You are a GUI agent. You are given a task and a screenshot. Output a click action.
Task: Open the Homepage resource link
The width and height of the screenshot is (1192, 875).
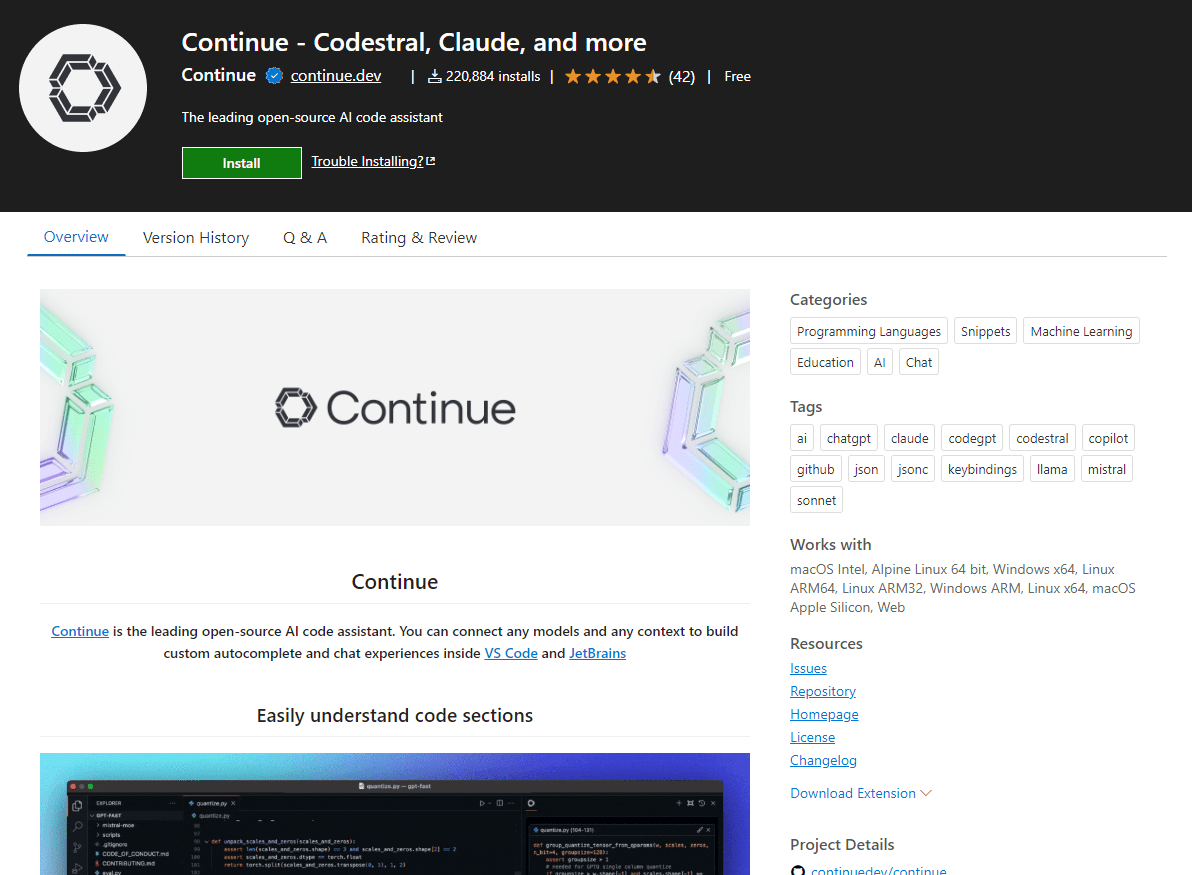click(824, 715)
